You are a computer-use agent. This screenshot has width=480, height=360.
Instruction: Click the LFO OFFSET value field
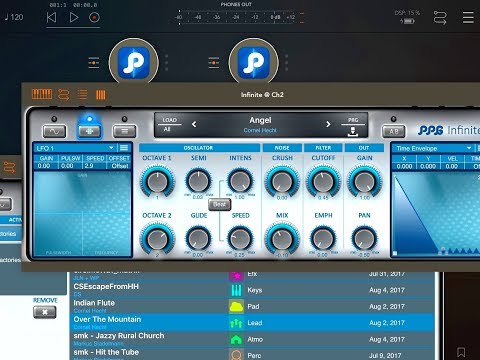click(120, 166)
